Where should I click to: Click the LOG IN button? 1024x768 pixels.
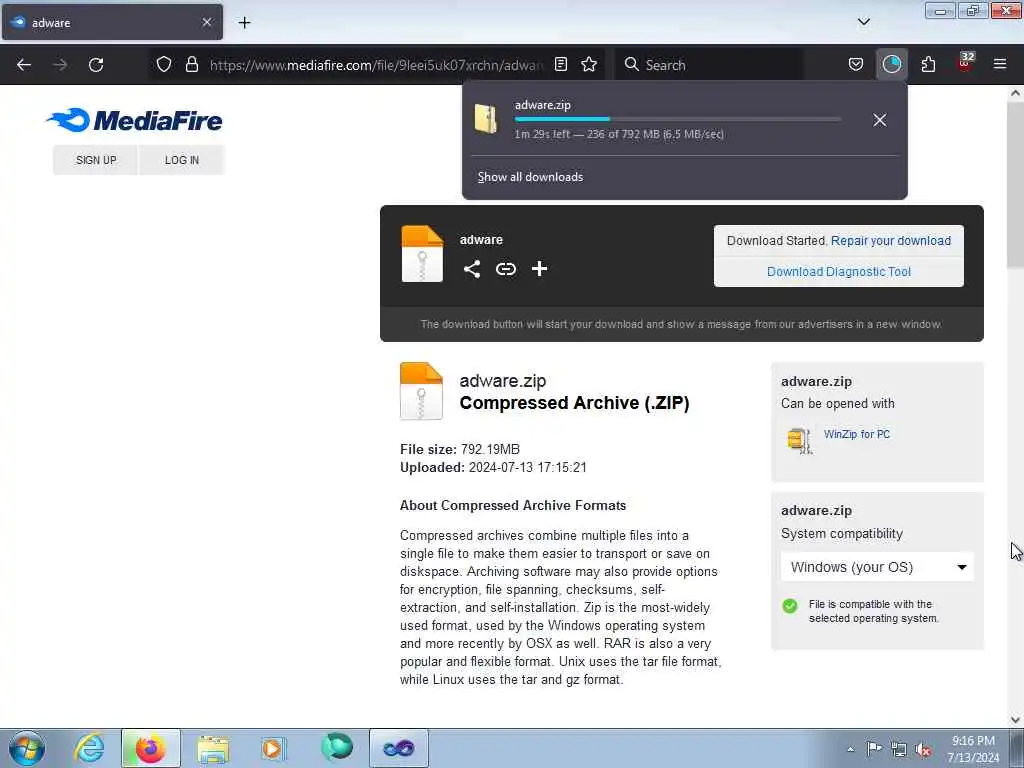coord(182,160)
